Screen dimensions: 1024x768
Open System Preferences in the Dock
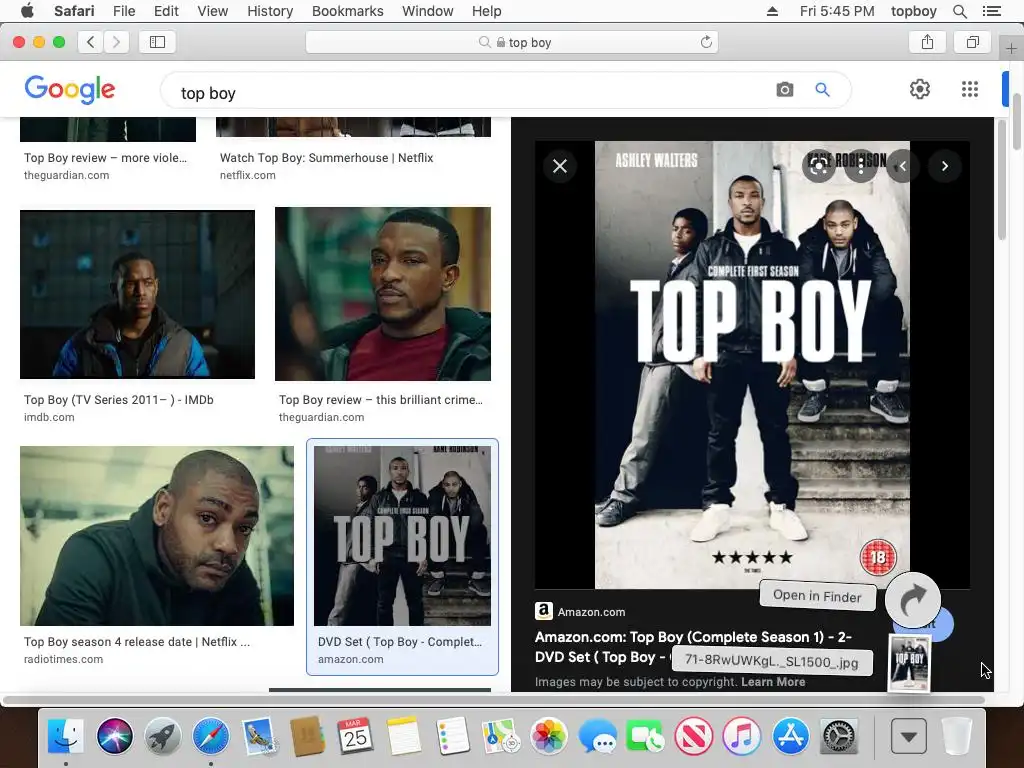tap(839, 736)
